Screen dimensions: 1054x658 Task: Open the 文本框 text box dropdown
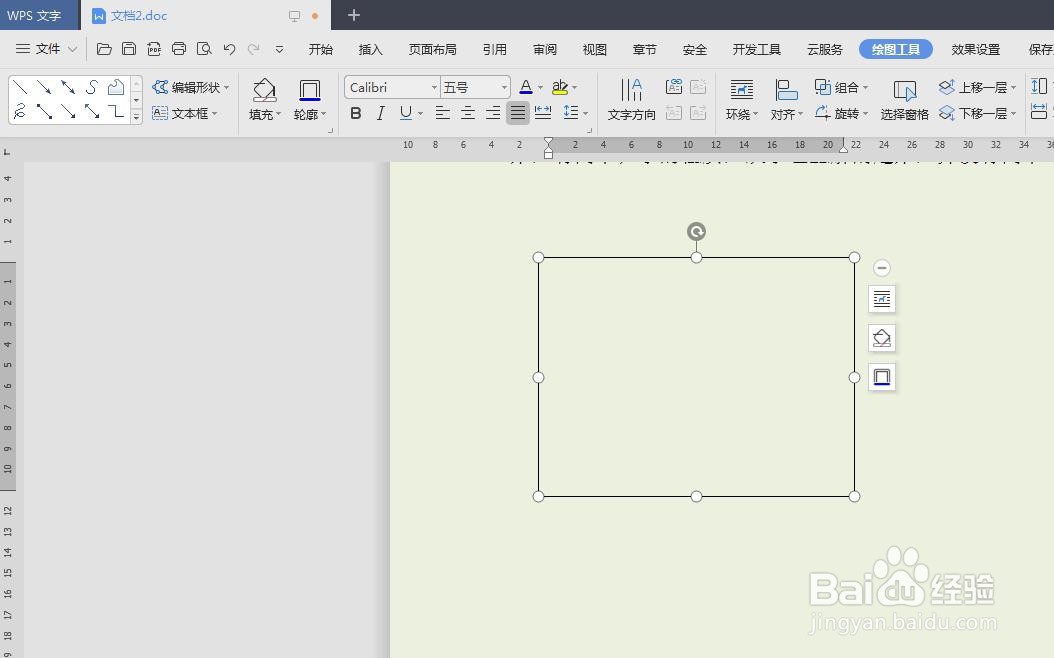point(185,114)
